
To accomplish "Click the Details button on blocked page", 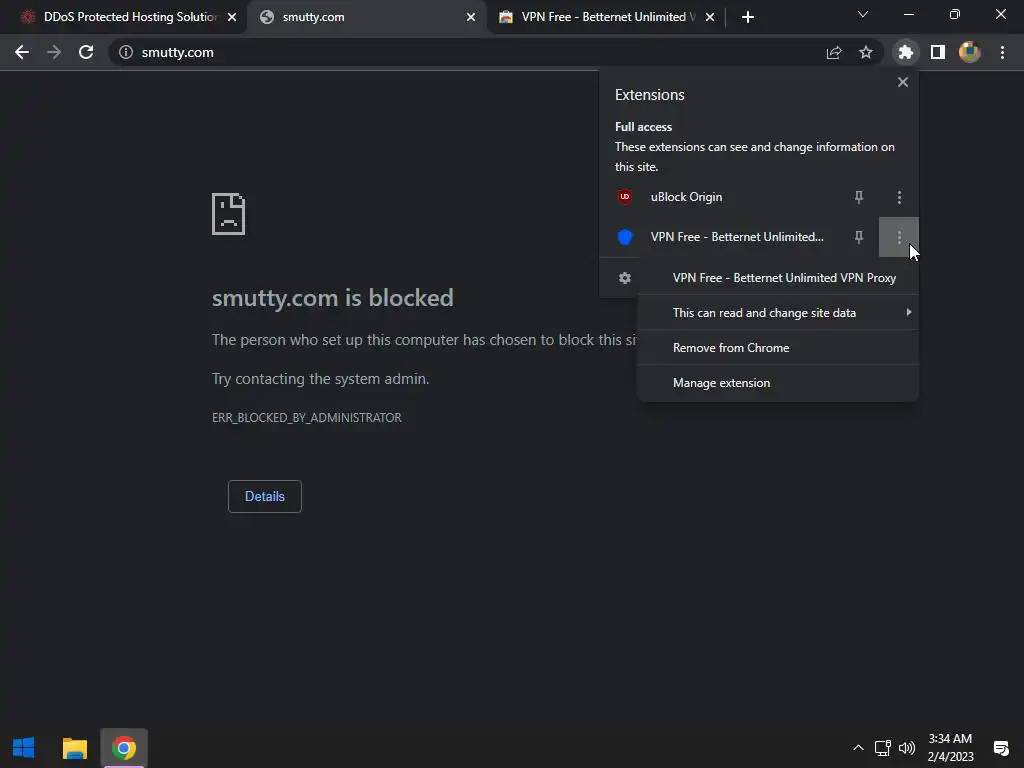I will pyautogui.click(x=264, y=496).
